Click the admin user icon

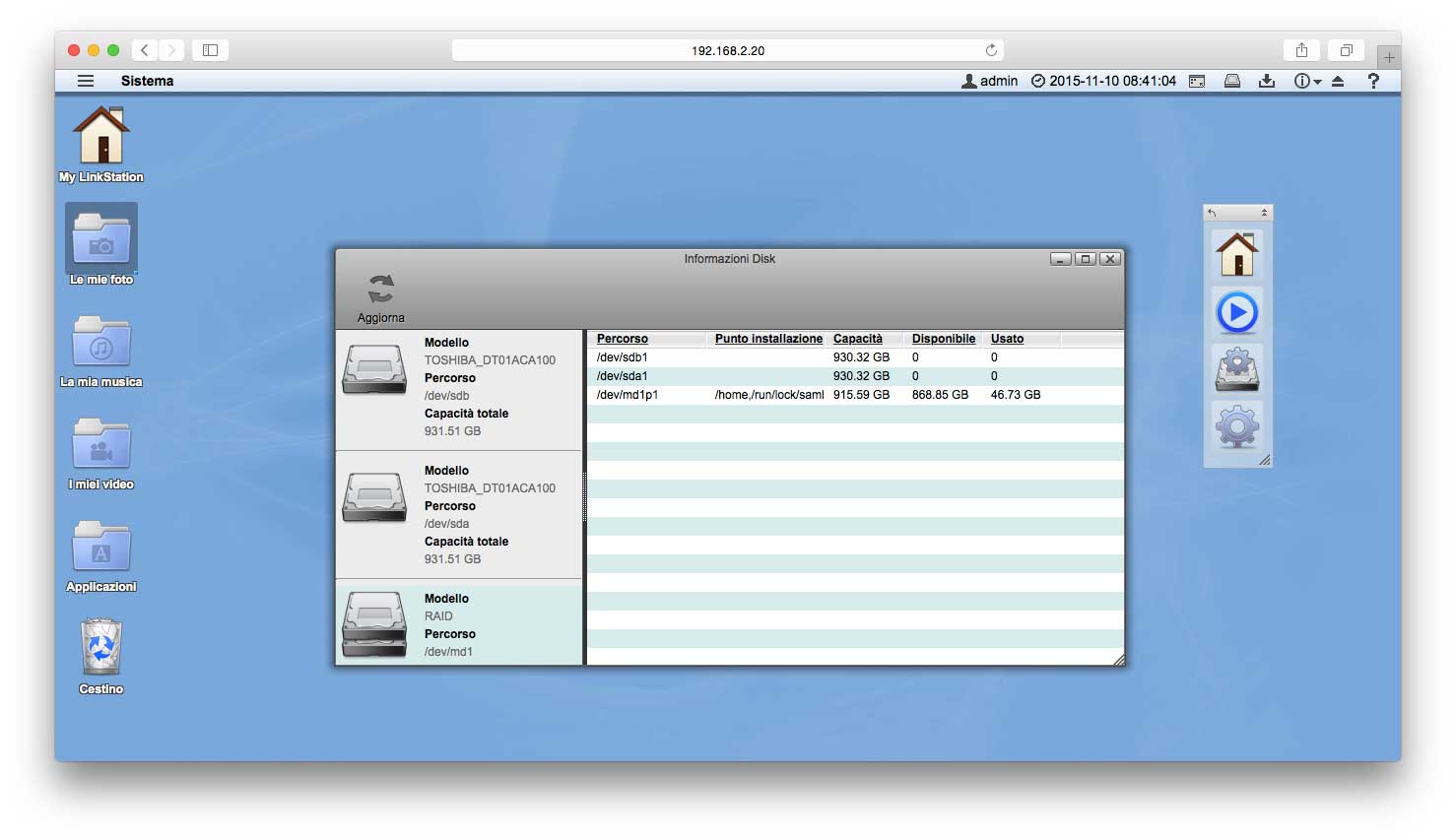(969, 81)
